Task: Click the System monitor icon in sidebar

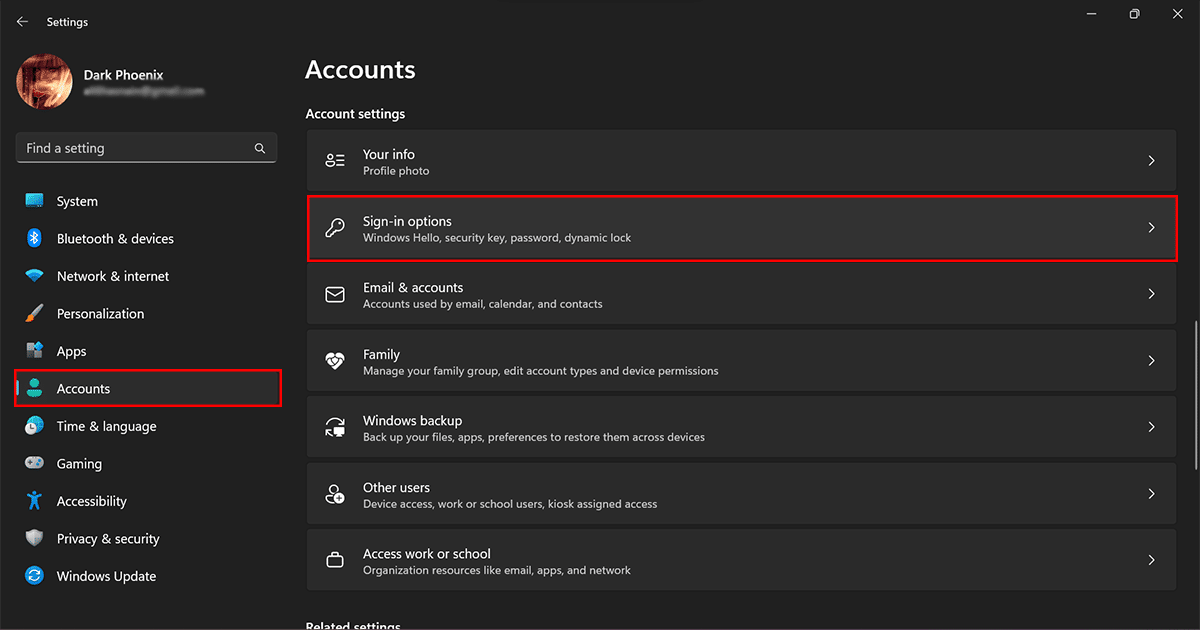Action: pos(35,201)
